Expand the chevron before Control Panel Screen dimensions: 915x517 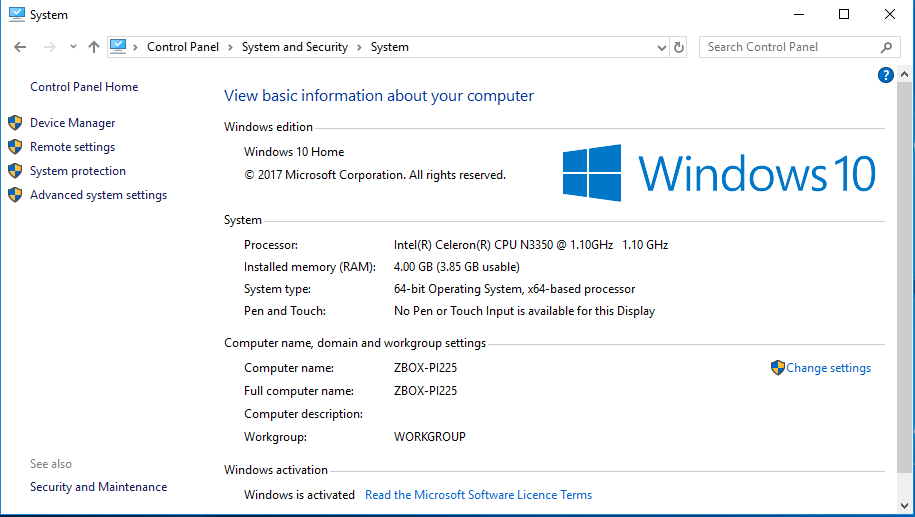135,47
